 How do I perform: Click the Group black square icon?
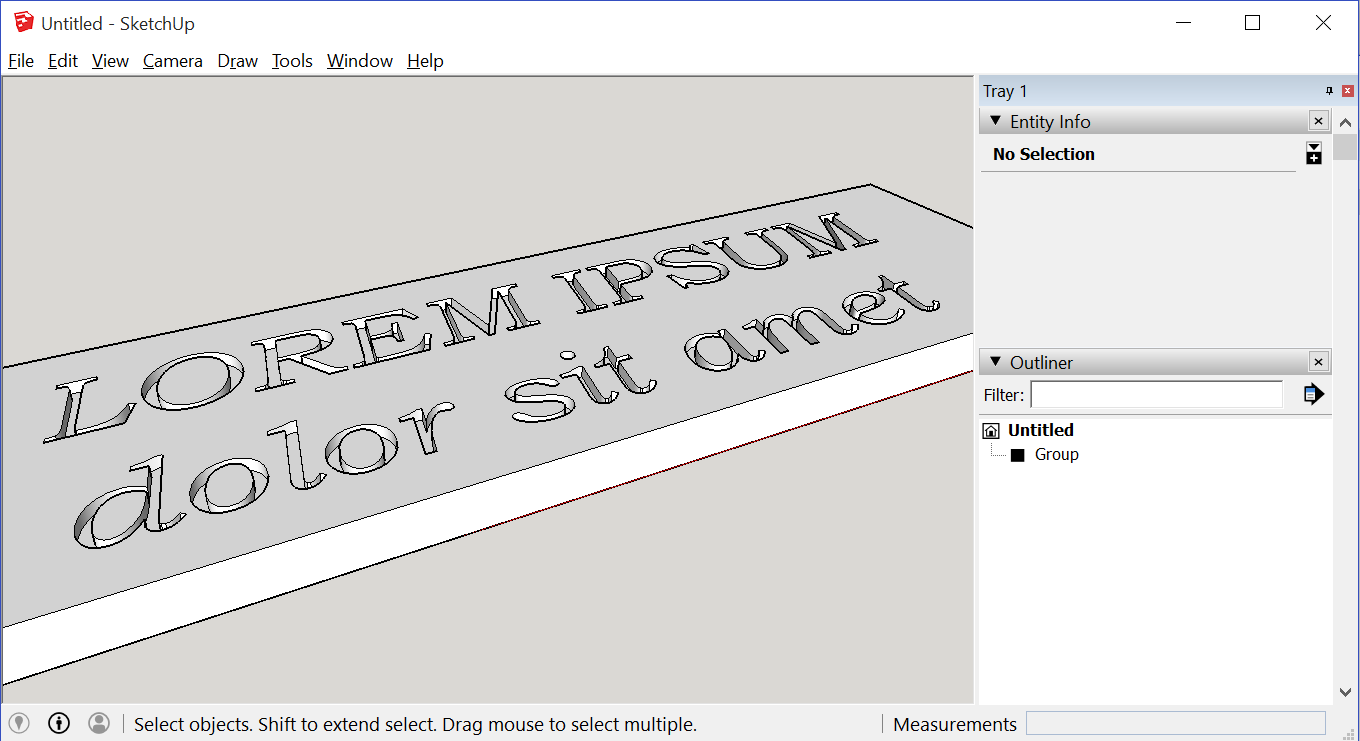tap(1018, 455)
